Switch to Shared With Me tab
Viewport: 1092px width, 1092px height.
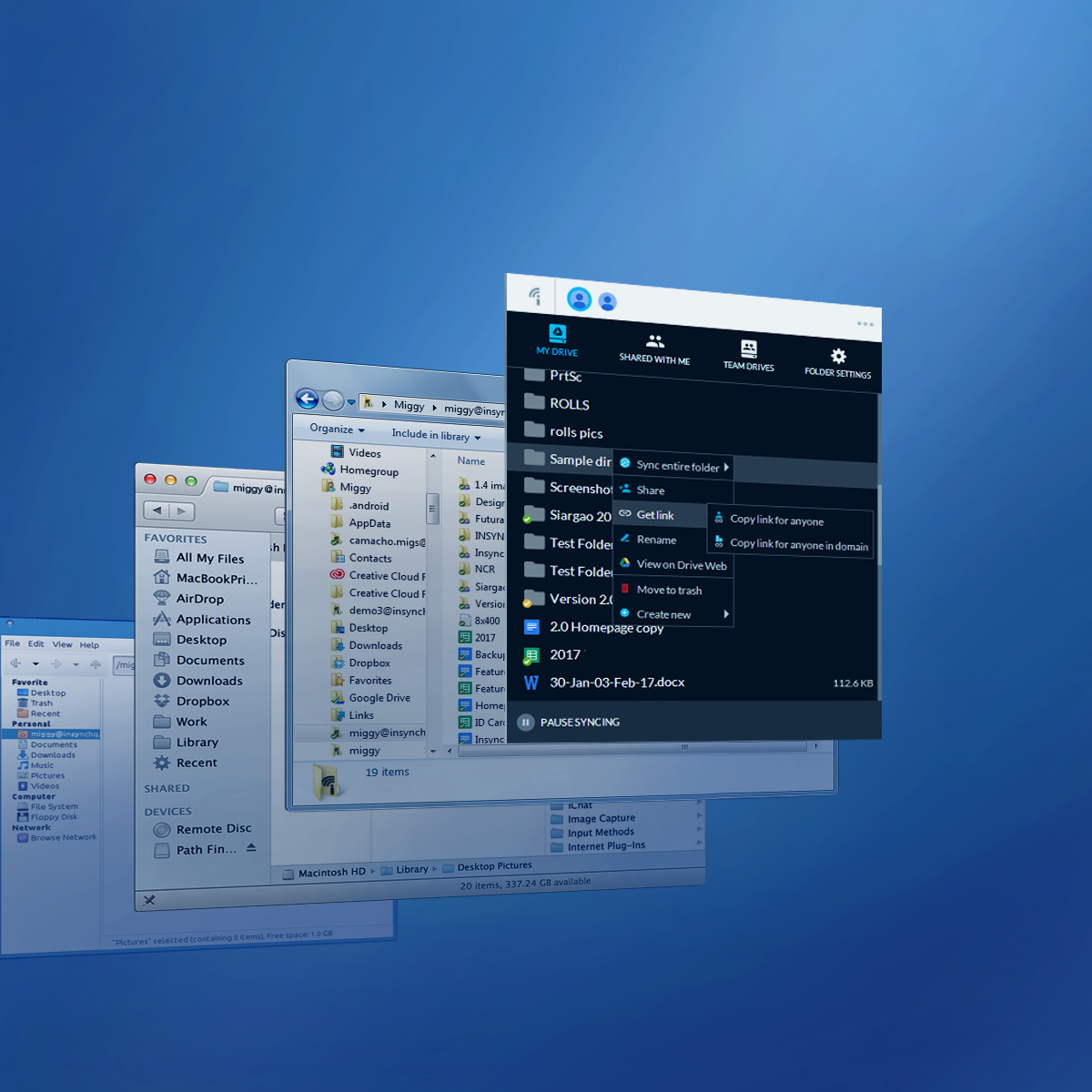coord(654,349)
